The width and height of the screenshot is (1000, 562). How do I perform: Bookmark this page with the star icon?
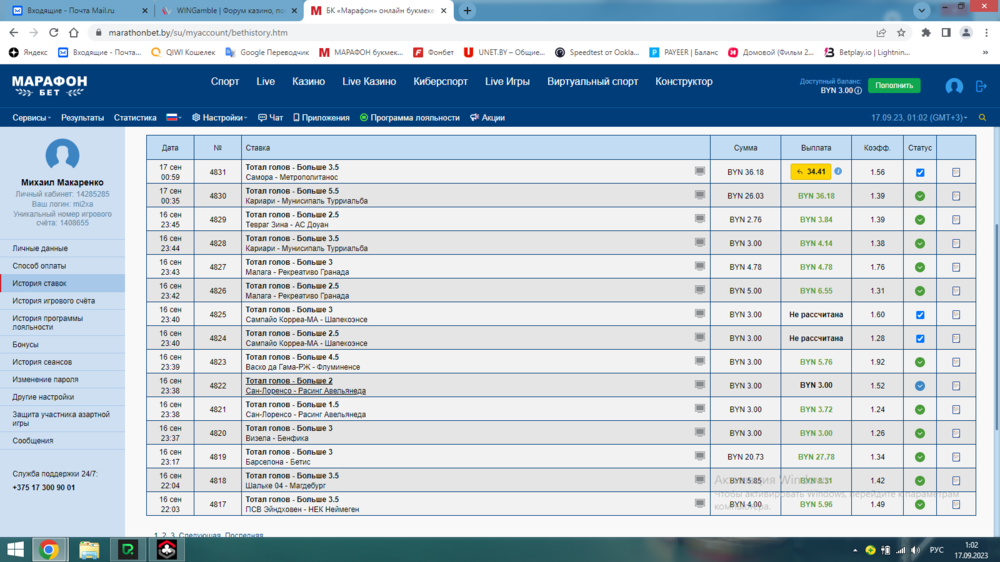click(902, 32)
